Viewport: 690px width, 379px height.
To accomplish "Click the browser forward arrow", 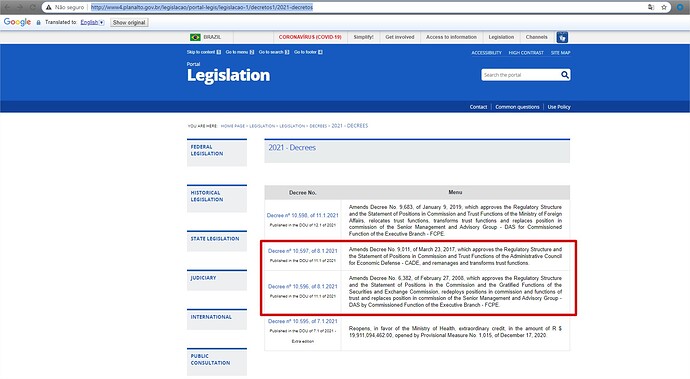I will coord(20,7).
